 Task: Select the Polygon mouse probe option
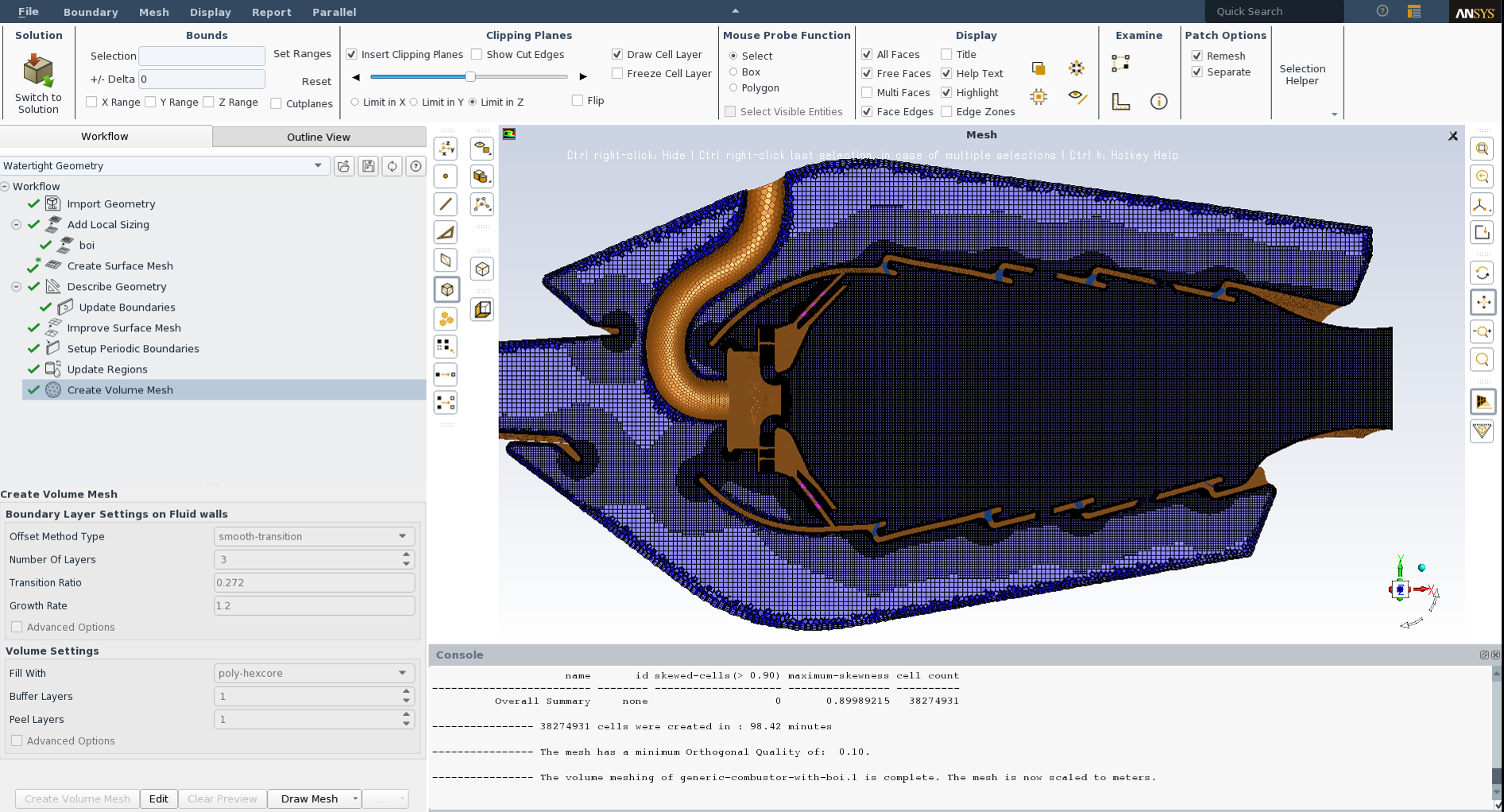click(x=733, y=88)
